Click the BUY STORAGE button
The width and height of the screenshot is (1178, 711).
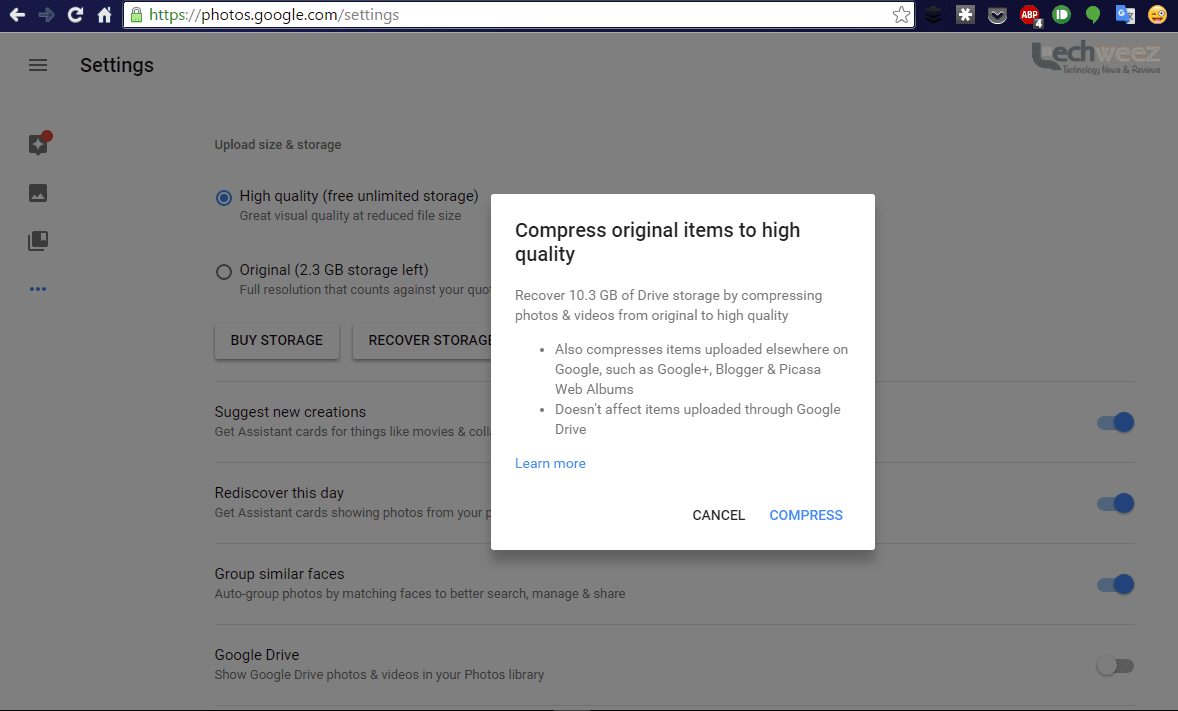click(276, 340)
